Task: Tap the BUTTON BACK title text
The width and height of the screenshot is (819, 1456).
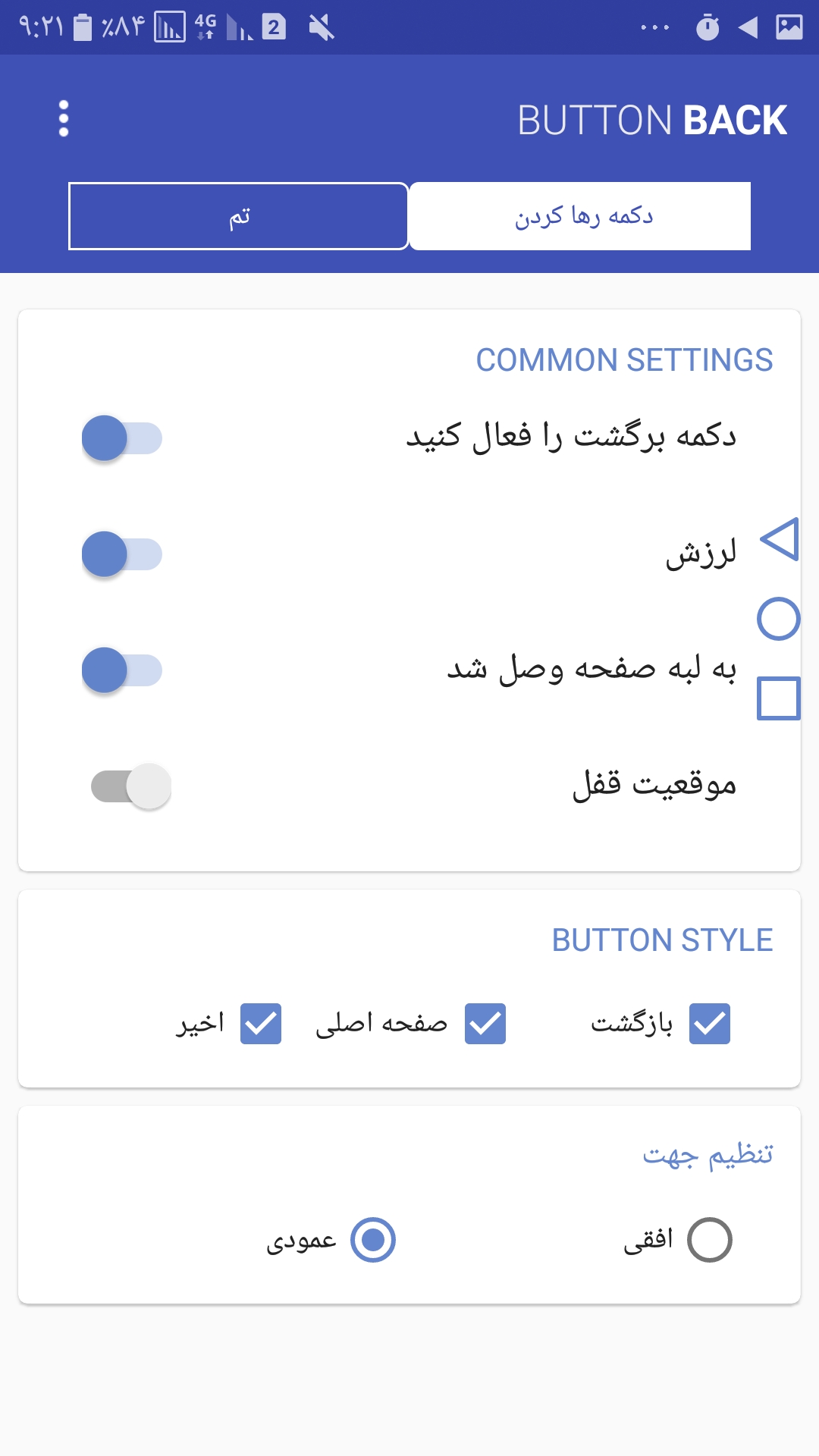Action: [652, 120]
